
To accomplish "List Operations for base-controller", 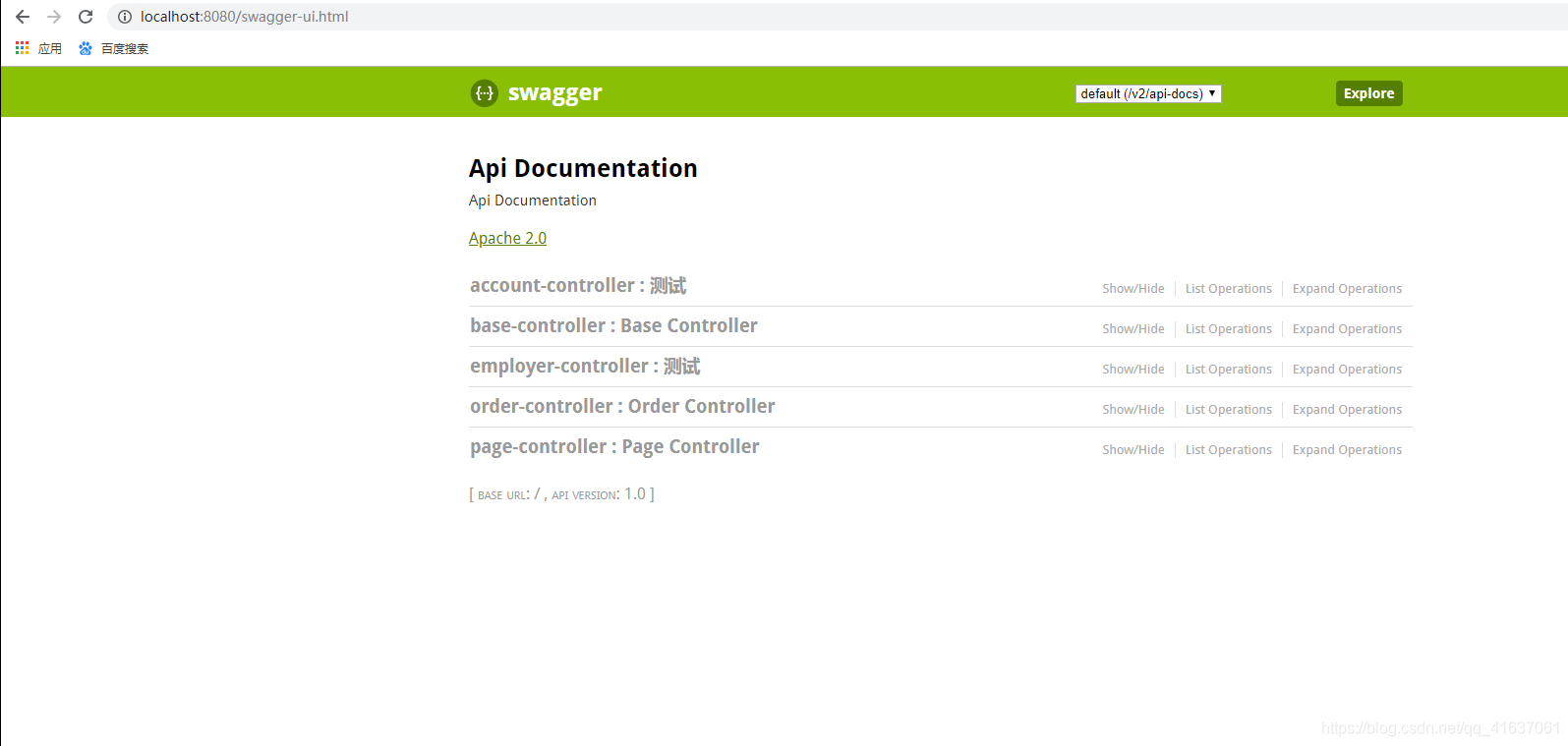I will tap(1228, 329).
